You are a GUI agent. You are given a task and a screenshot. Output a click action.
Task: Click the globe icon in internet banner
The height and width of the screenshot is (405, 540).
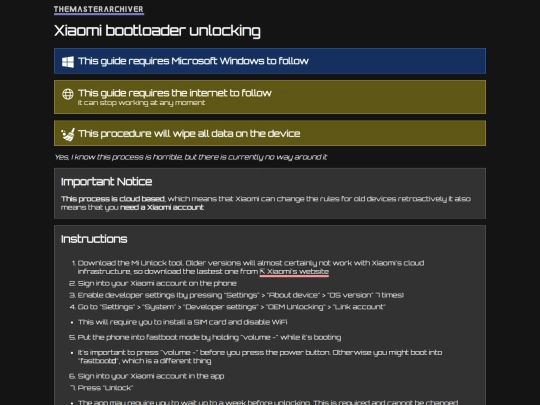tap(68, 94)
